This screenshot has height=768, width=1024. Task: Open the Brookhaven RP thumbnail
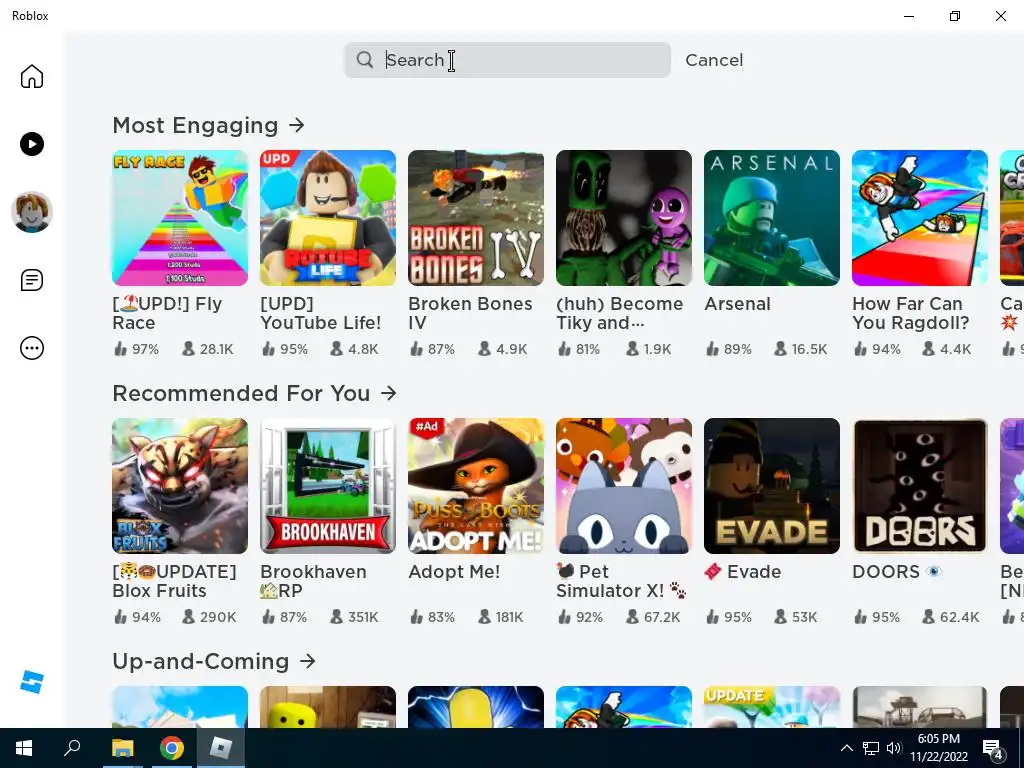point(328,486)
